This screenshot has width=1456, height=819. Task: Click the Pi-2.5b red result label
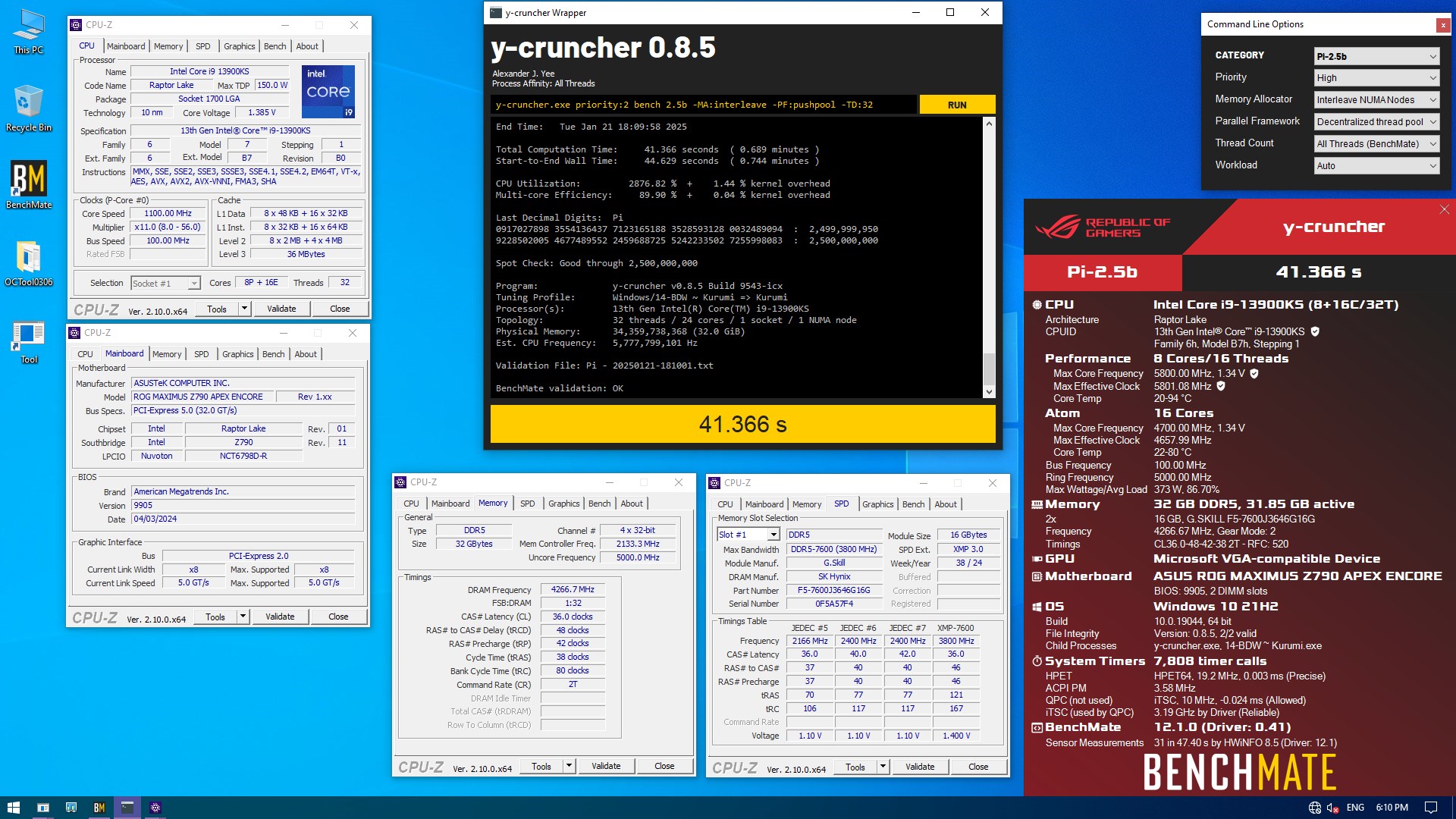tap(1102, 271)
